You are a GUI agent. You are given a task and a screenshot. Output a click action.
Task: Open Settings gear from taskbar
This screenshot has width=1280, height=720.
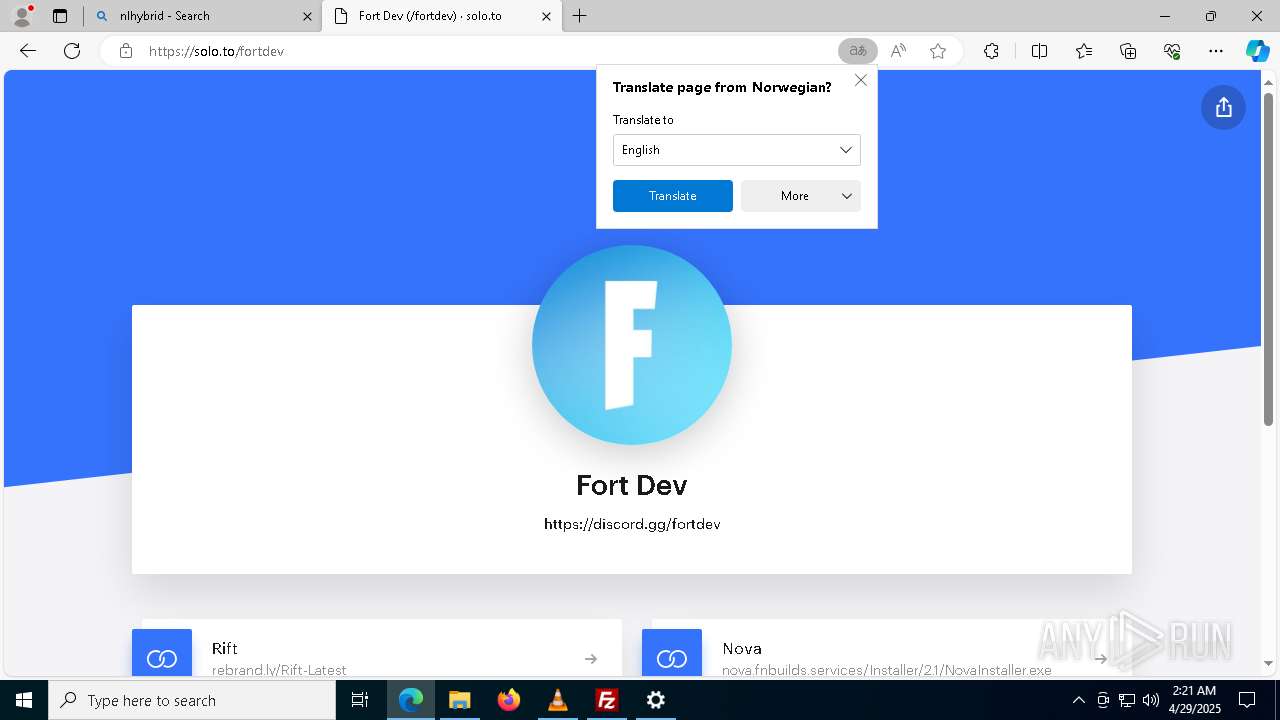pos(656,700)
